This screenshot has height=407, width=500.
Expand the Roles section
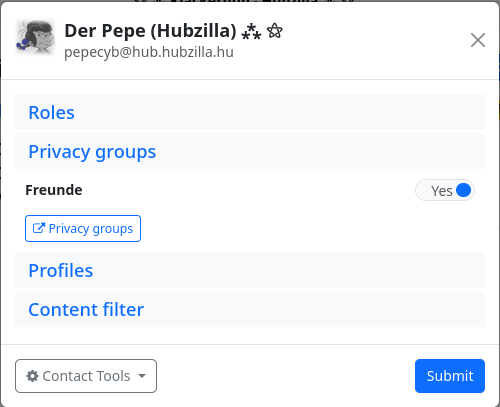click(x=250, y=112)
